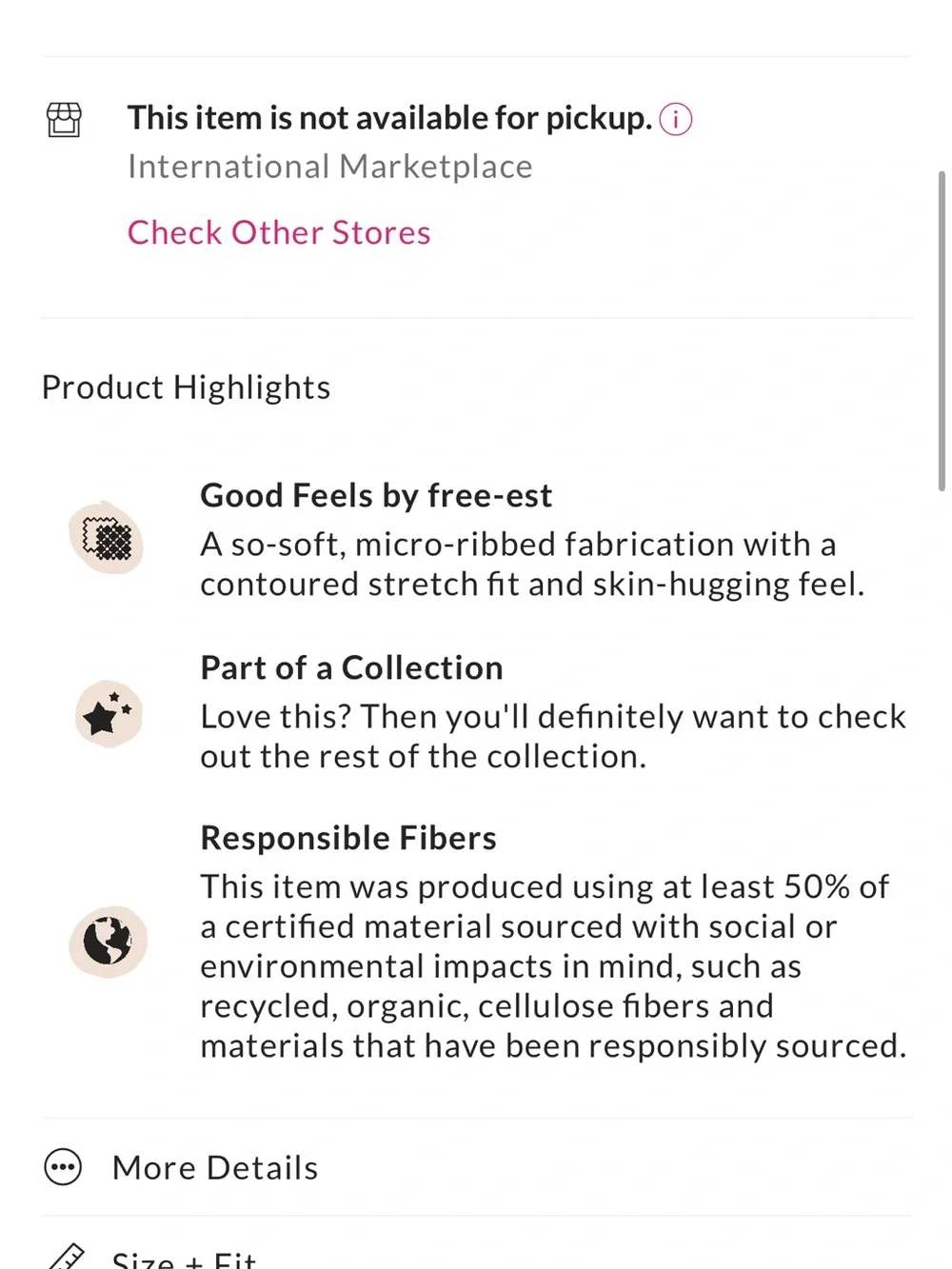Click the page scrollbar thumb
The height and width of the screenshot is (1269, 952).
click(x=942, y=331)
